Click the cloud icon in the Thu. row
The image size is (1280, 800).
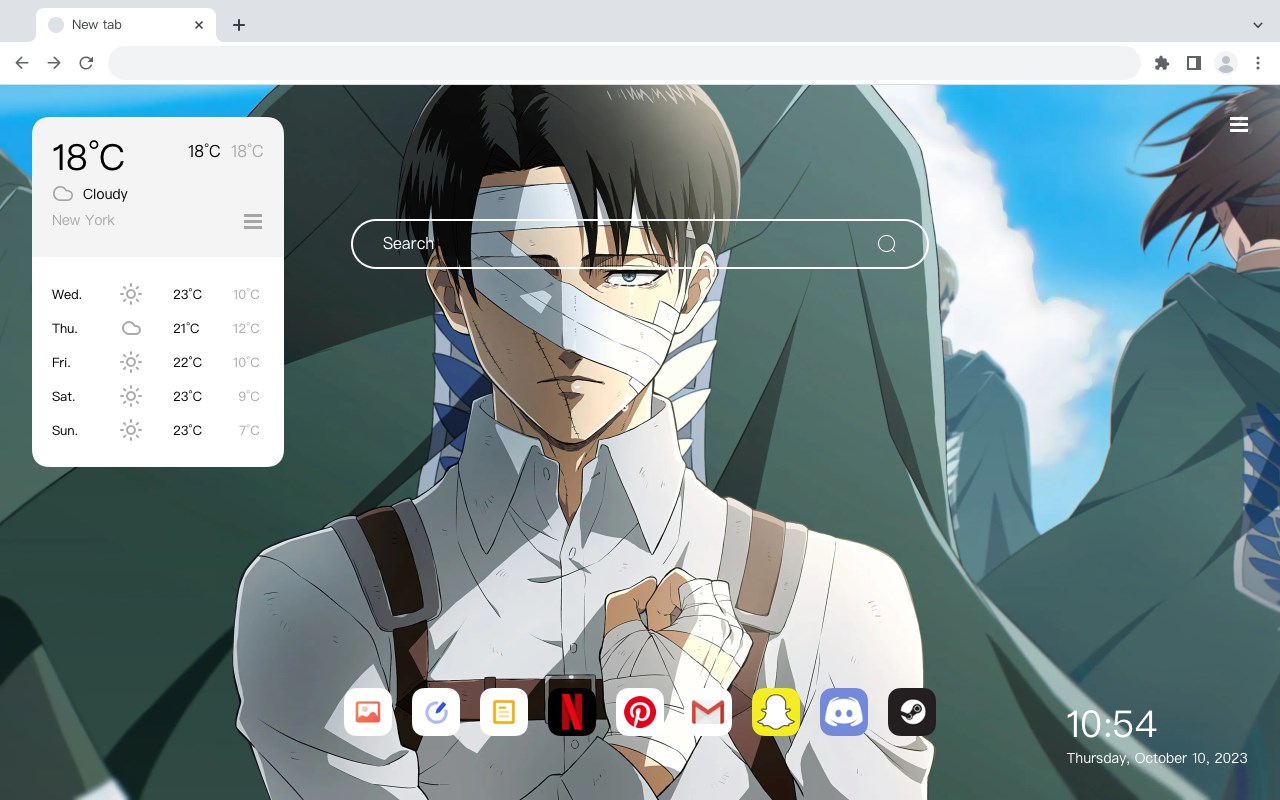point(131,328)
